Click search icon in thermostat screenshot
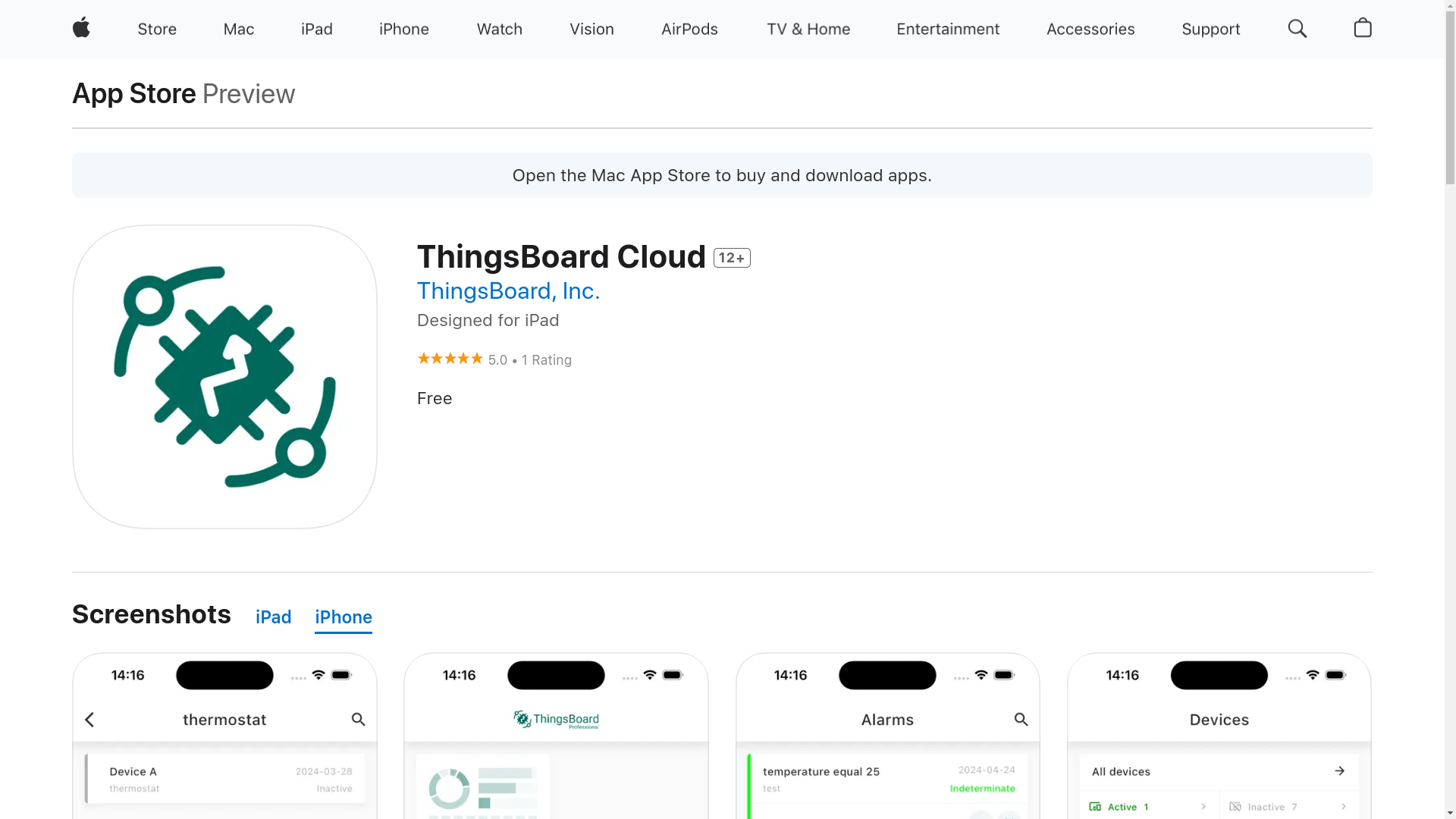1456x819 pixels. click(358, 720)
